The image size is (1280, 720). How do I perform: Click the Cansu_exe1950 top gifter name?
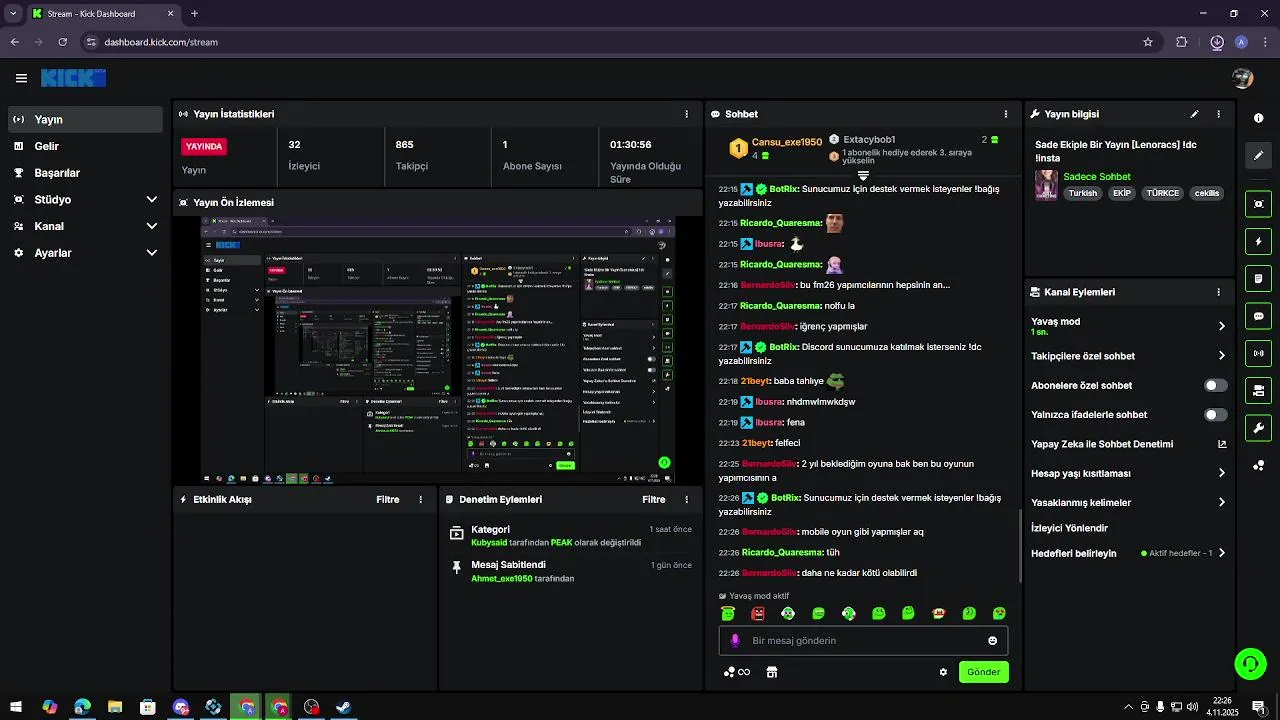pos(787,142)
